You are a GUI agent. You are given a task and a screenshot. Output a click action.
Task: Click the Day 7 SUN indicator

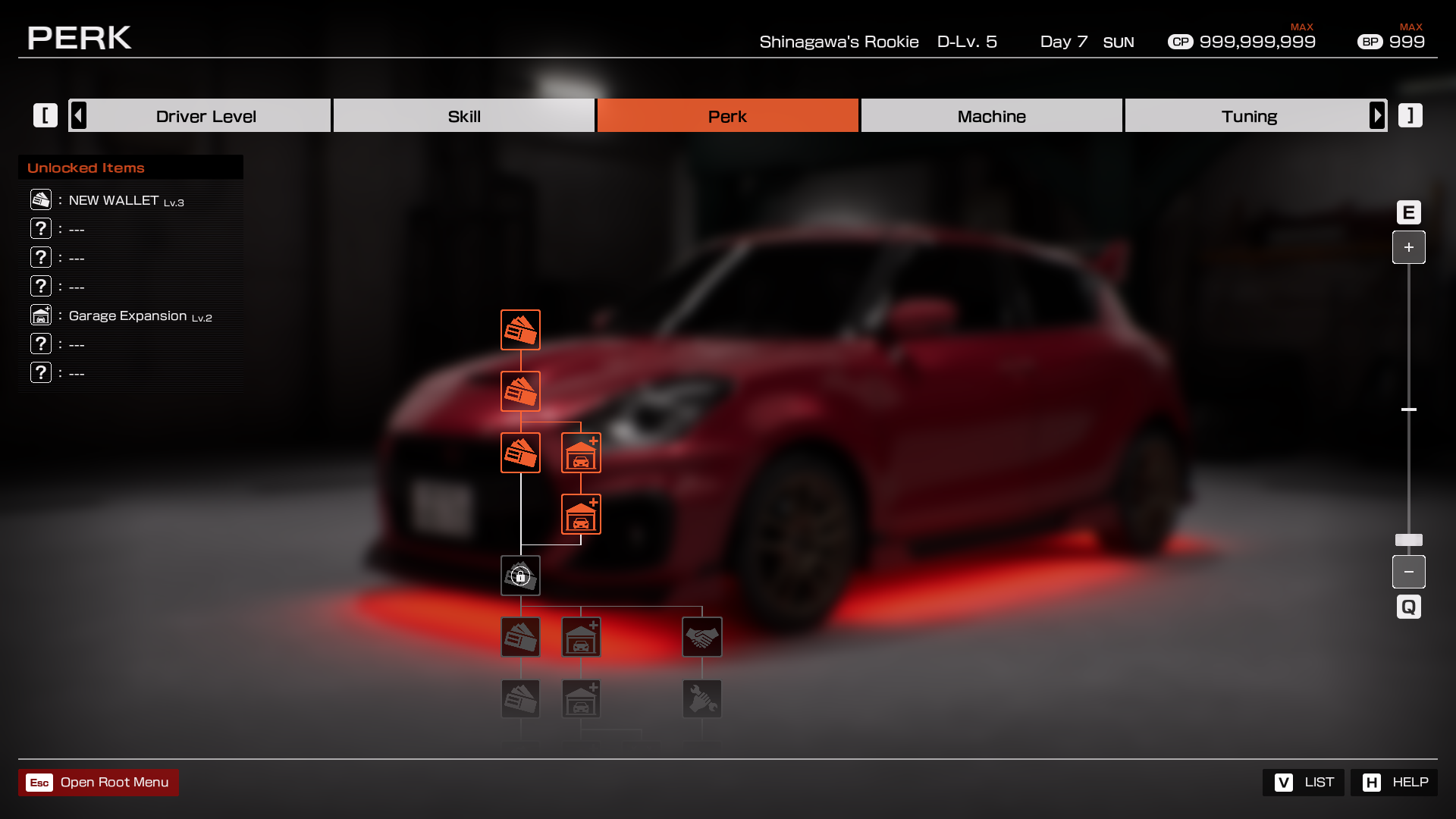pyautogui.click(x=1087, y=42)
